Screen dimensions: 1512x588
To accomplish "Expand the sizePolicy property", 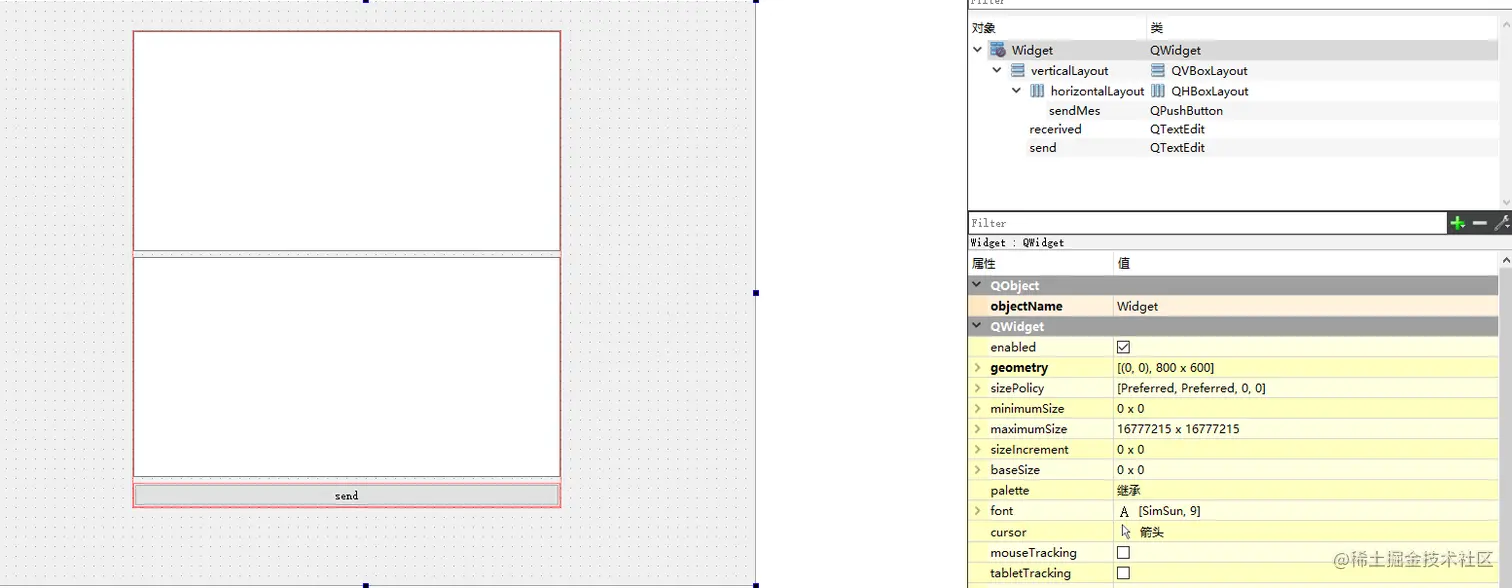I will (x=977, y=388).
